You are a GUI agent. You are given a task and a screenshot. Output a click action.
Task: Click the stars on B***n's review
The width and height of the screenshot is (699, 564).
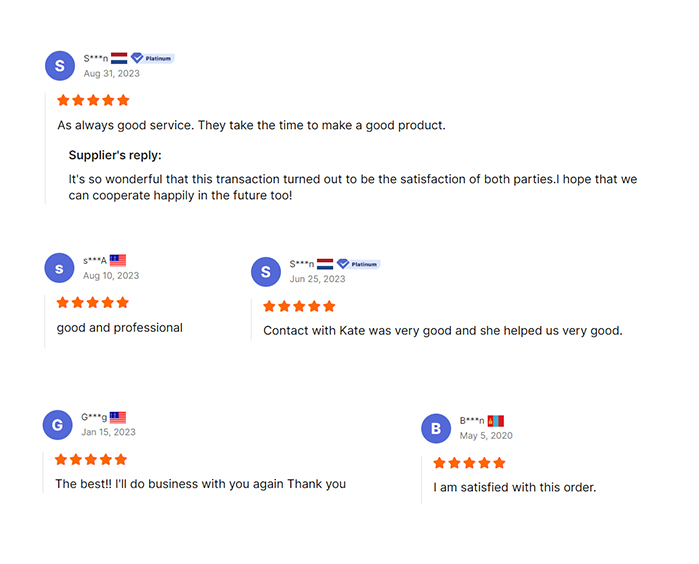tap(470, 463)
